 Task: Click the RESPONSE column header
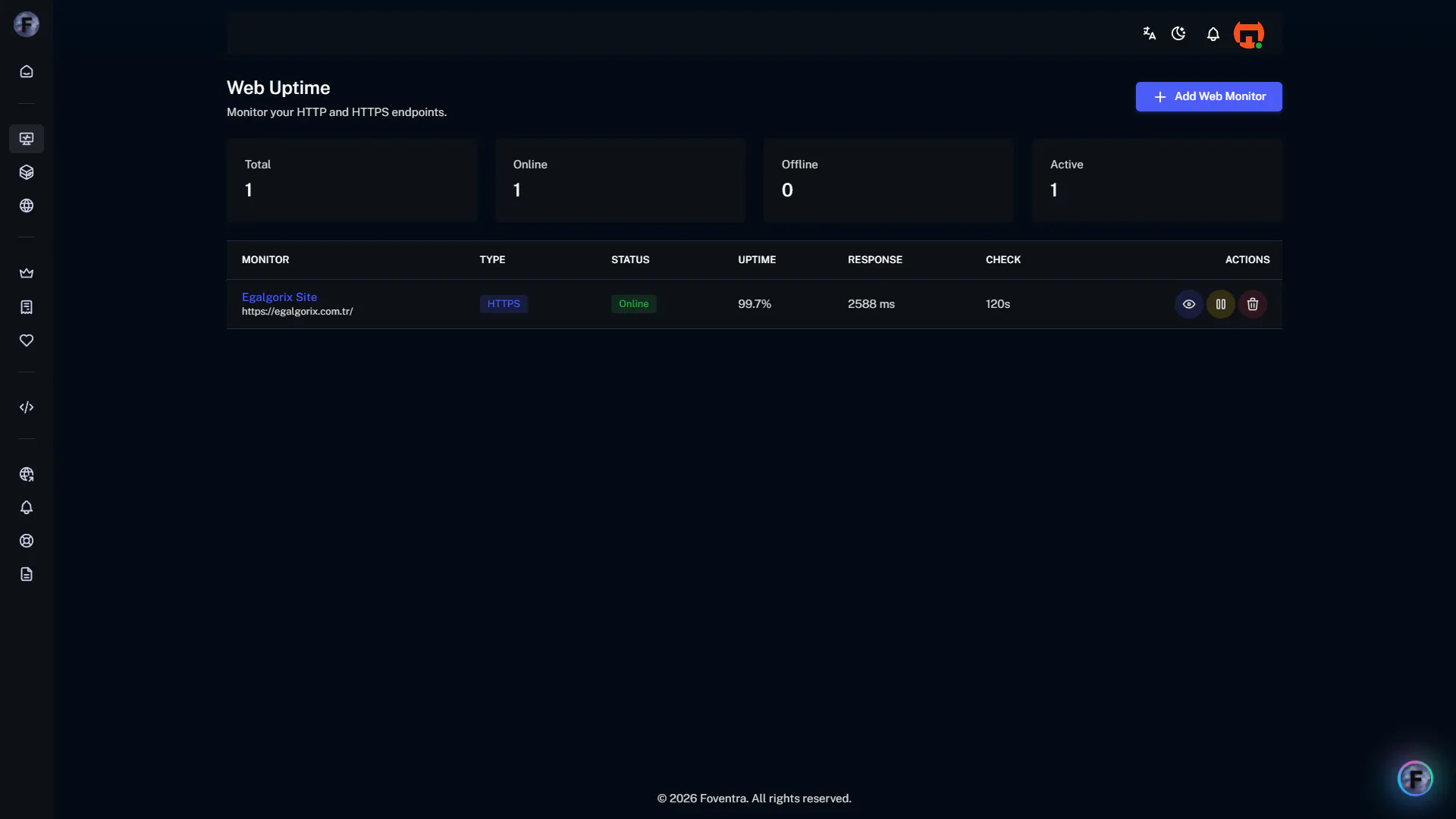tap(875, 259)
